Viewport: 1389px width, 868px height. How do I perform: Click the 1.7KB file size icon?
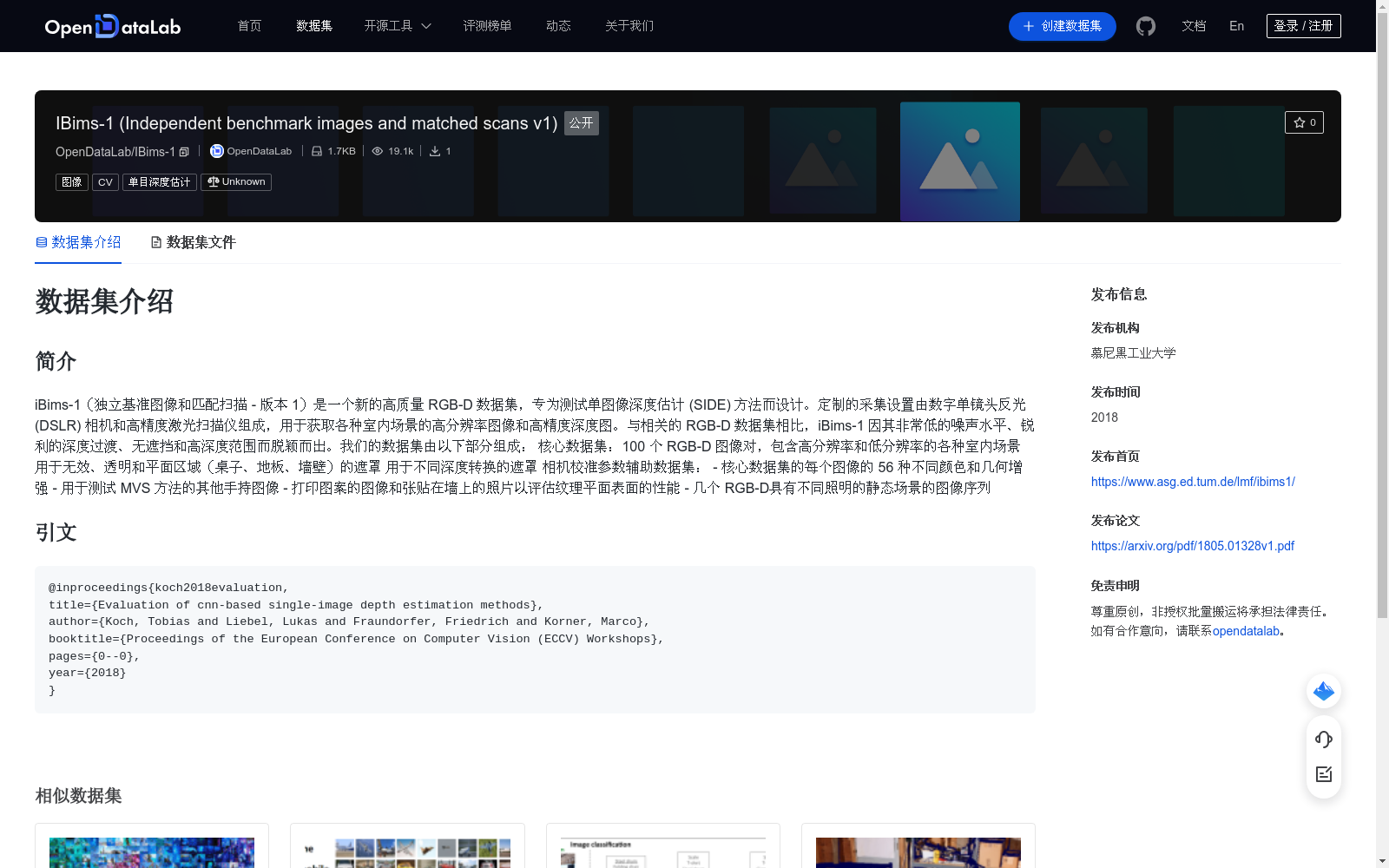click(317, 151)
